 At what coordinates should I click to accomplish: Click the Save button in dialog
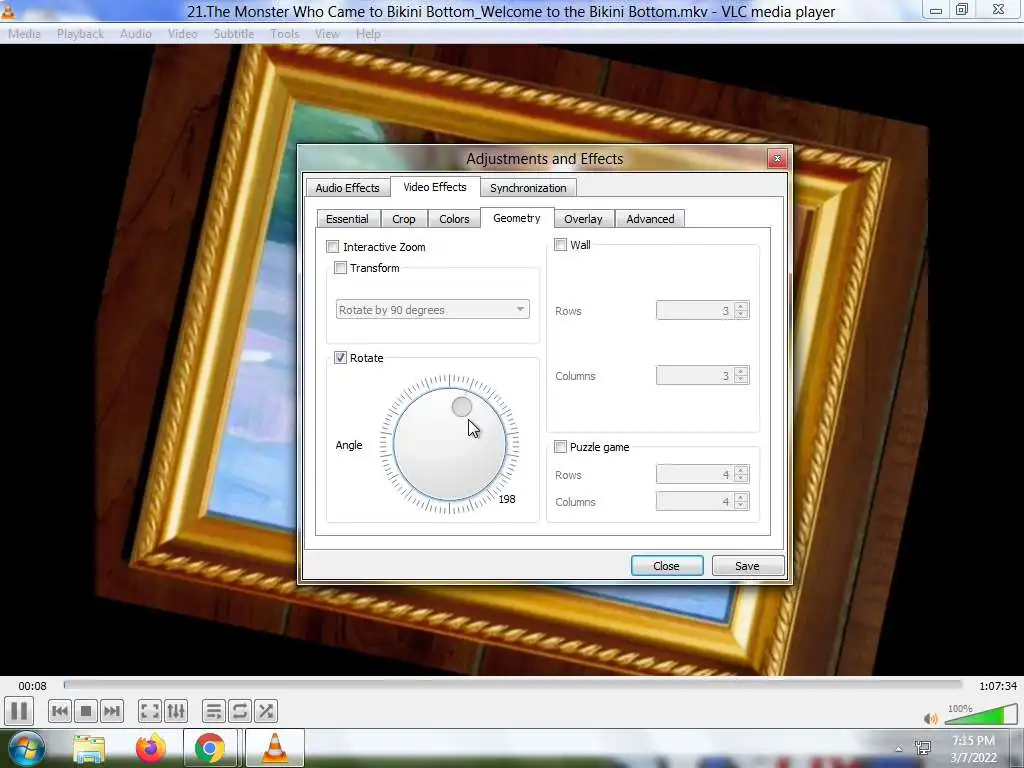pos(747,566)
